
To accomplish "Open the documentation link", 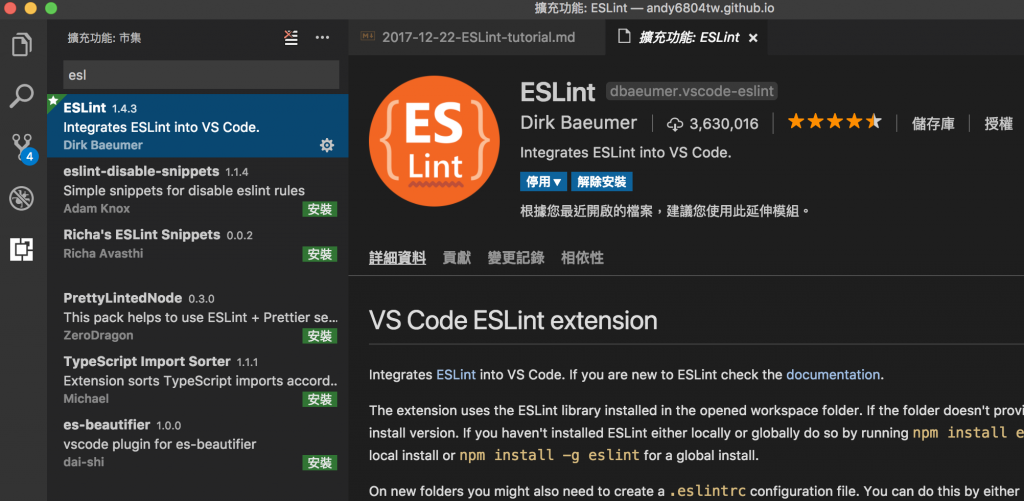I will [x=833, y=374].
